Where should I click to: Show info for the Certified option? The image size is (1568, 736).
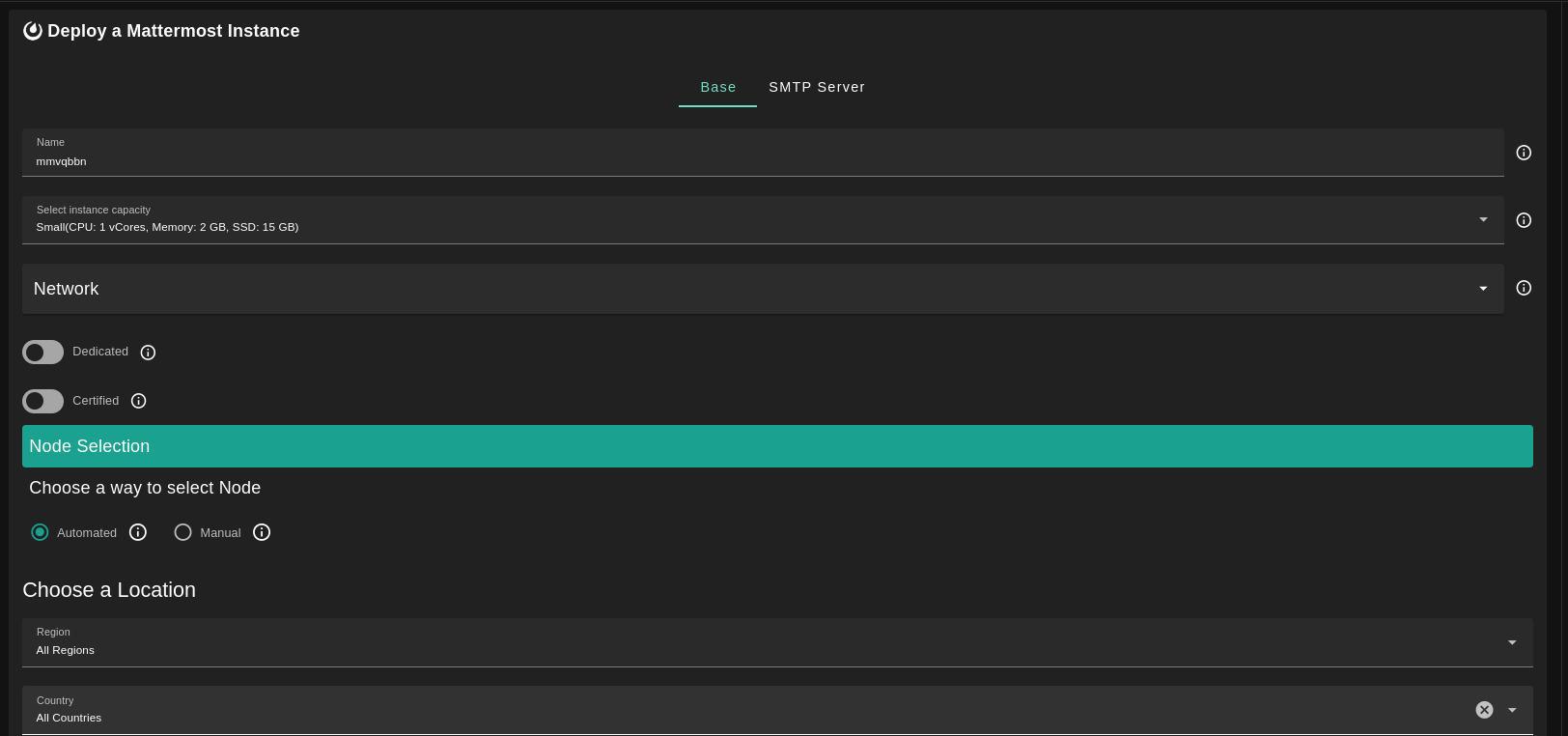pyautogui.click(x=138, y=401)
